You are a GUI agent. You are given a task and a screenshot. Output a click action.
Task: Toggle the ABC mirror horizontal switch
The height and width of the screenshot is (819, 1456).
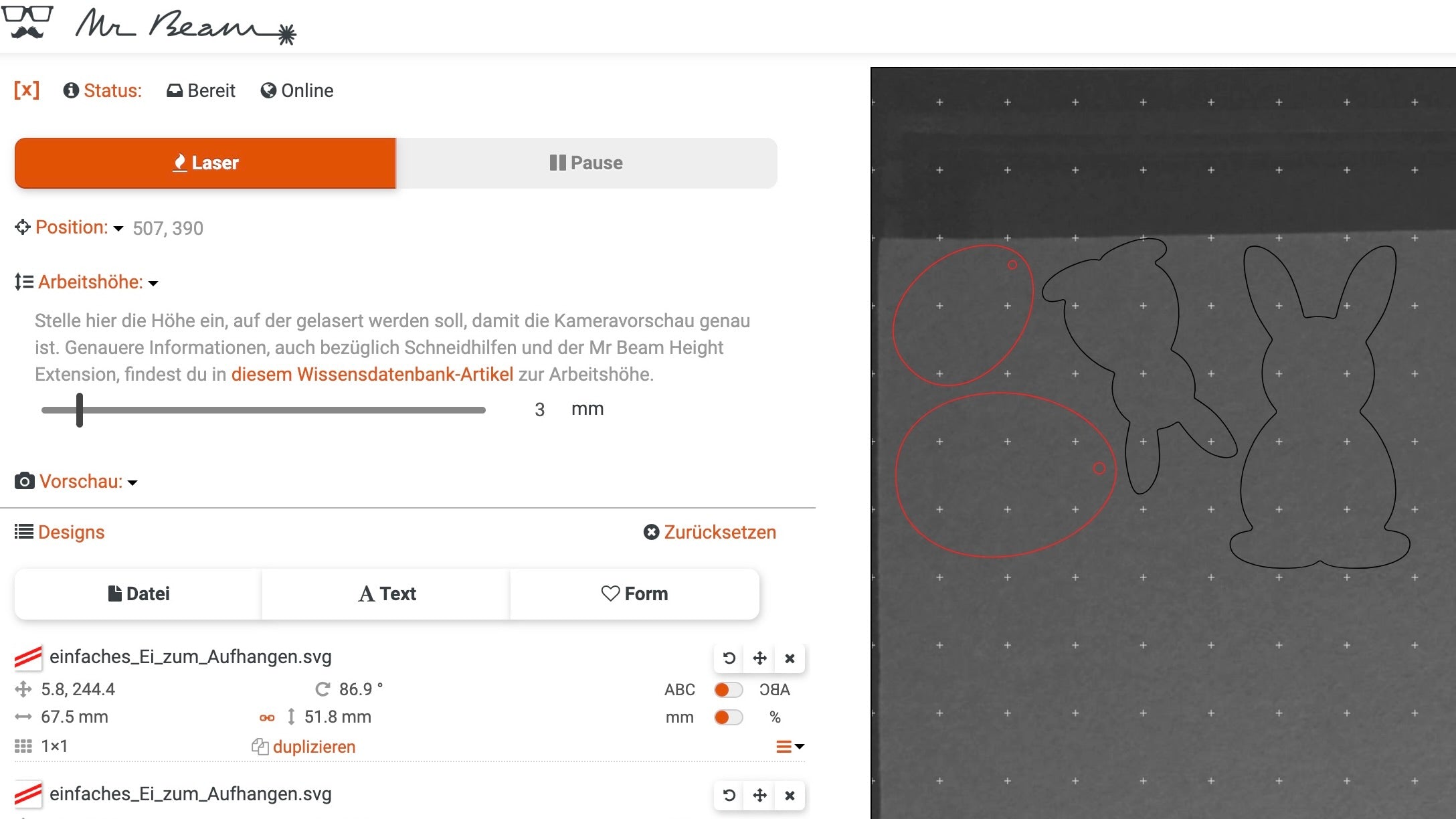(727, 689)
